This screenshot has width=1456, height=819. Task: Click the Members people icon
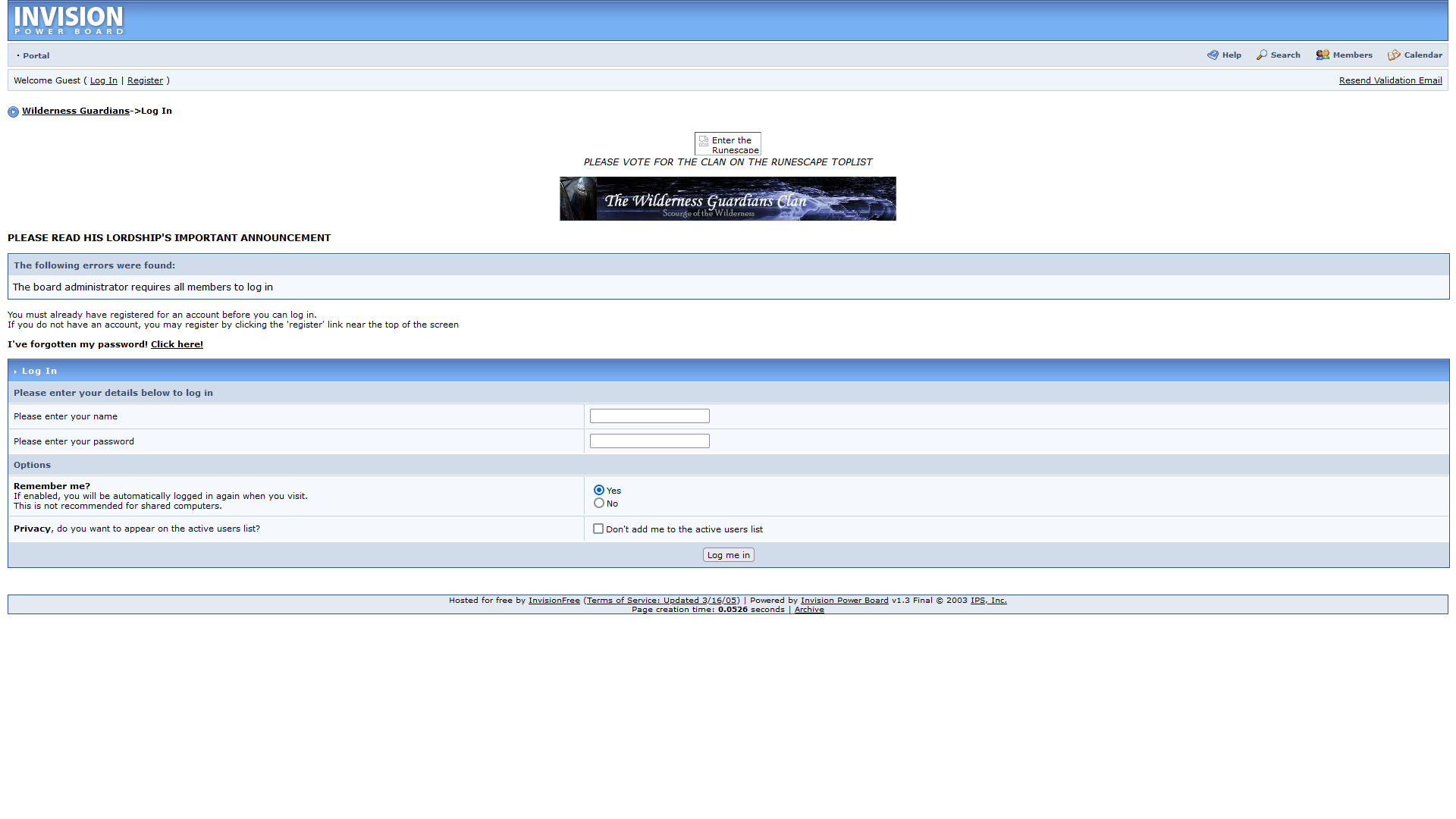[x=1323, y=55]
